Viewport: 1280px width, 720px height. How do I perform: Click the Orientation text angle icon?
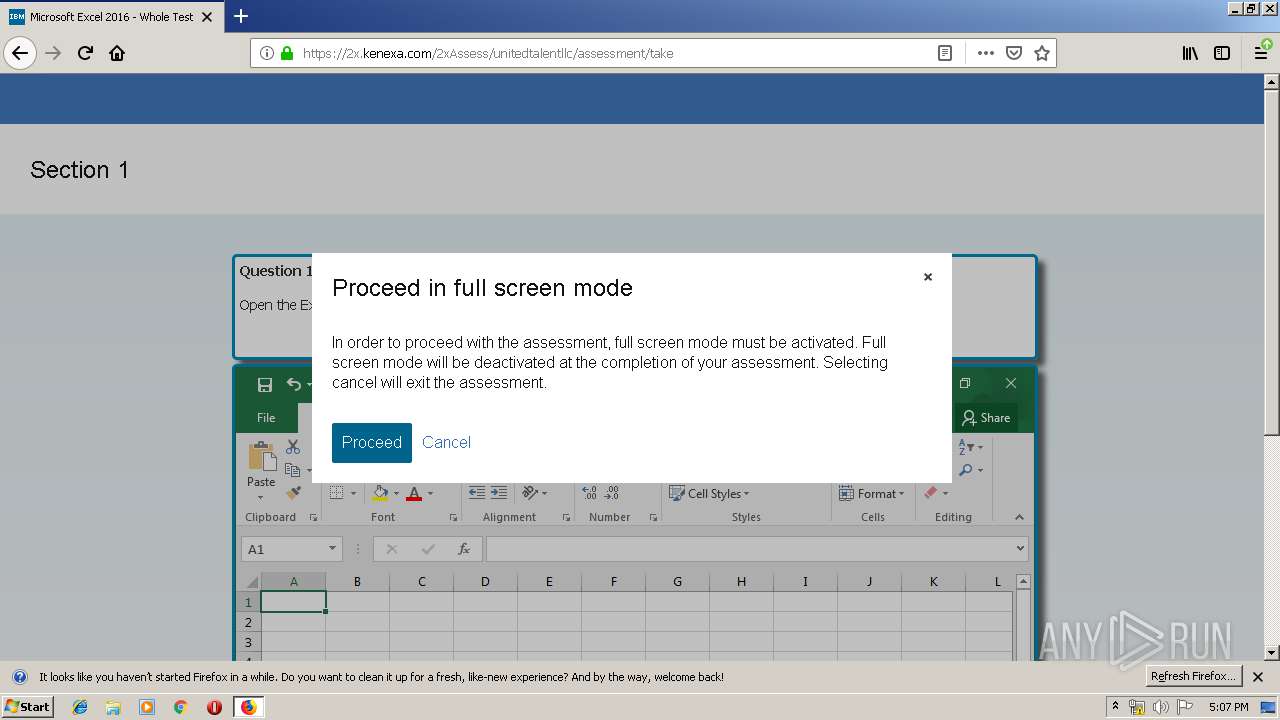tap(531, 493)
